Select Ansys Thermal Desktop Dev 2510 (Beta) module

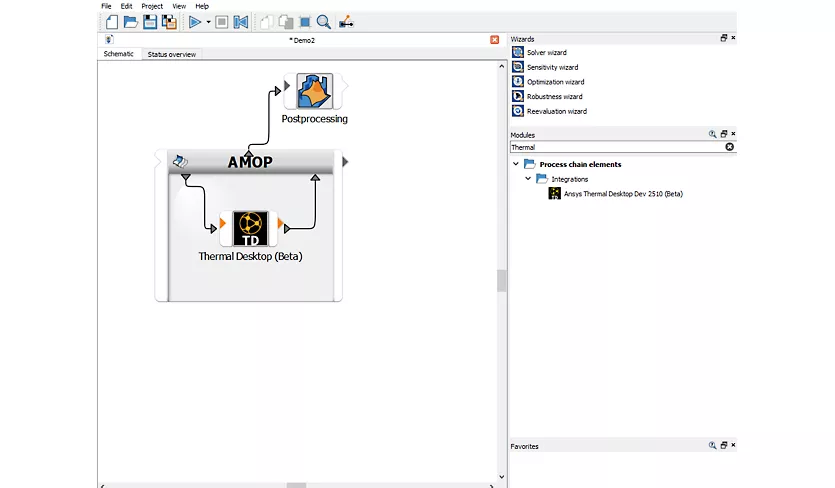622,194
